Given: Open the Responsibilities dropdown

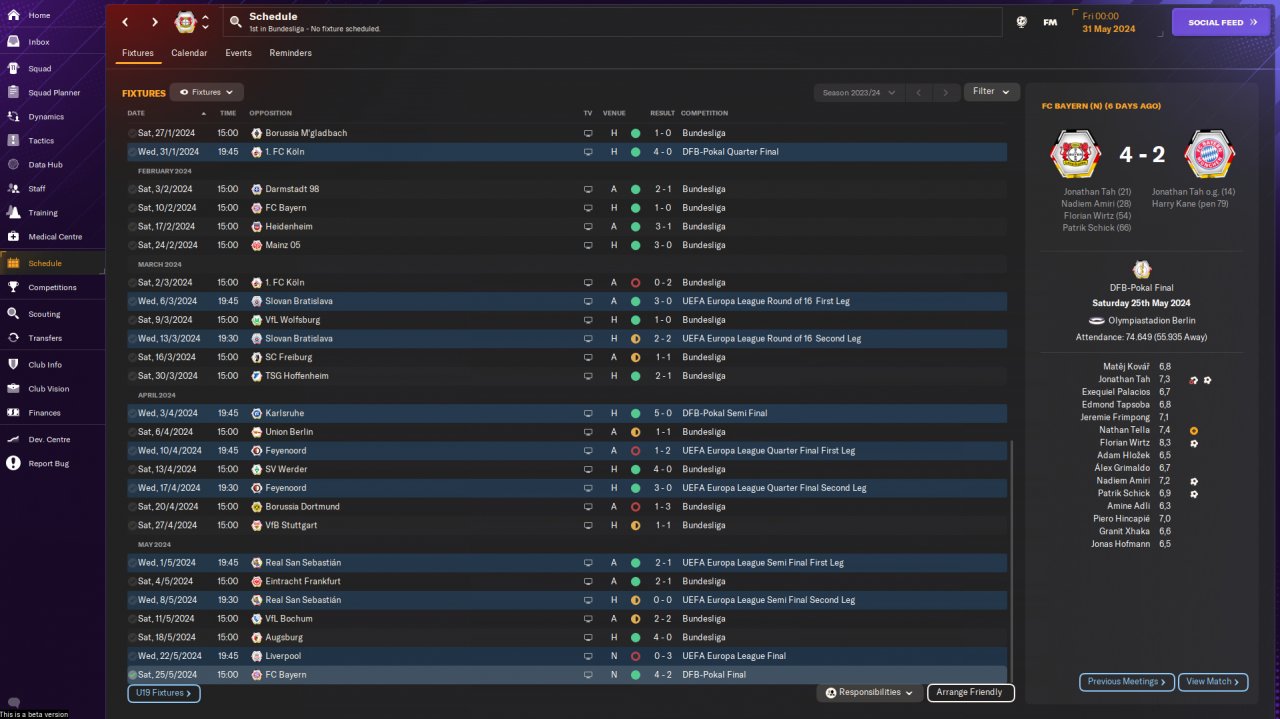Looking at the screenshot, I should tap(870, 692).
